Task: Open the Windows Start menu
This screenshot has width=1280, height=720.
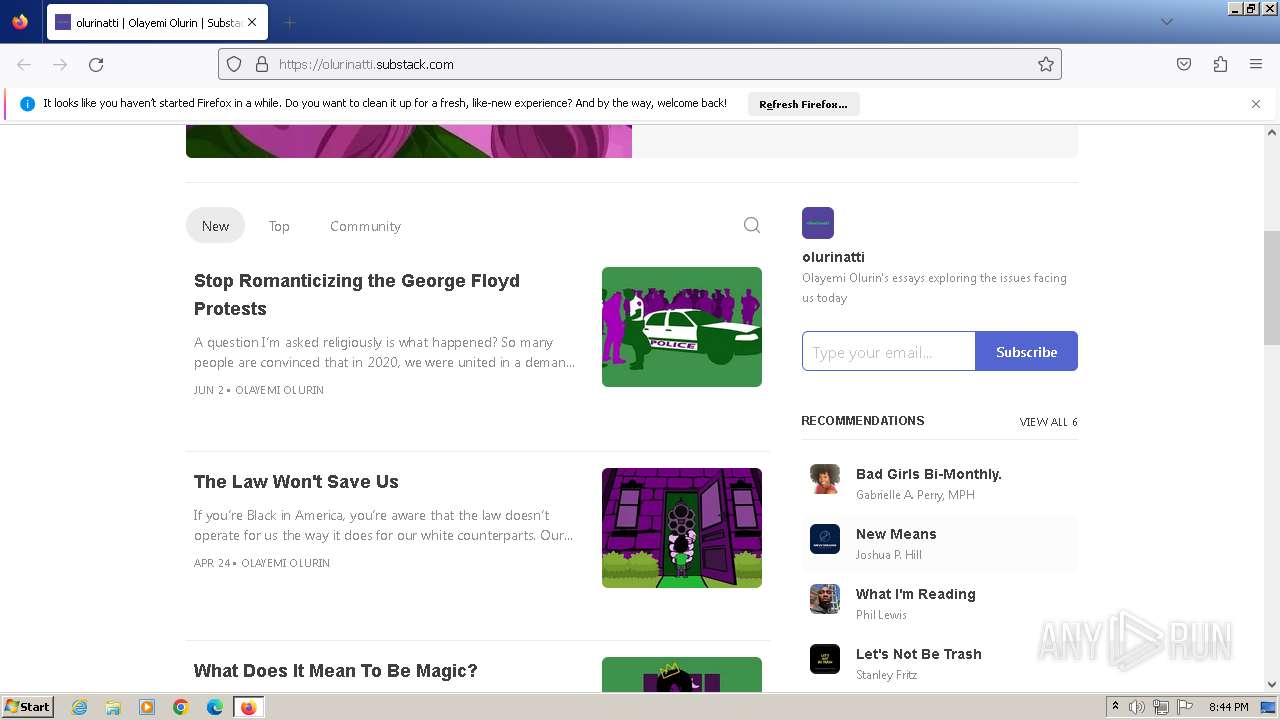Action: tap(27, 706)
